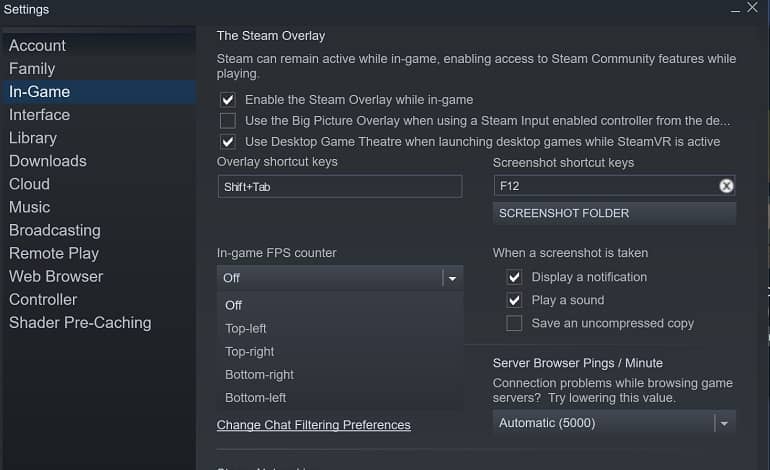Click the Overlay shortcut keys field
Viewport: 770px width, 470px height.
tap(339, 186)
